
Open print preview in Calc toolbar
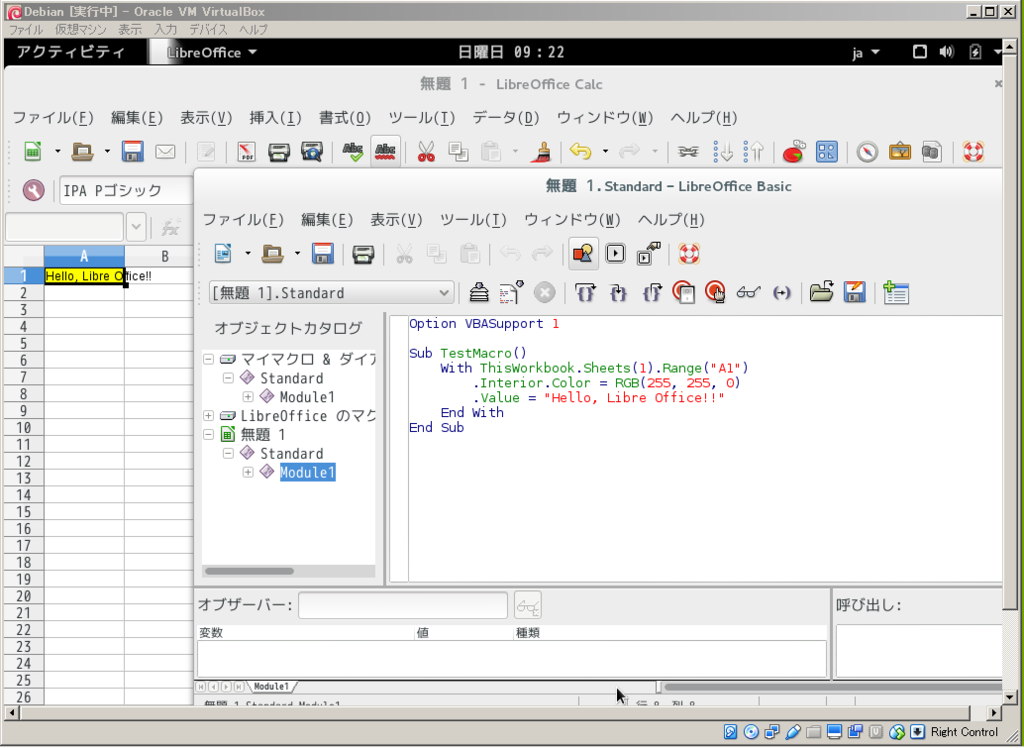tap(312, 152)
